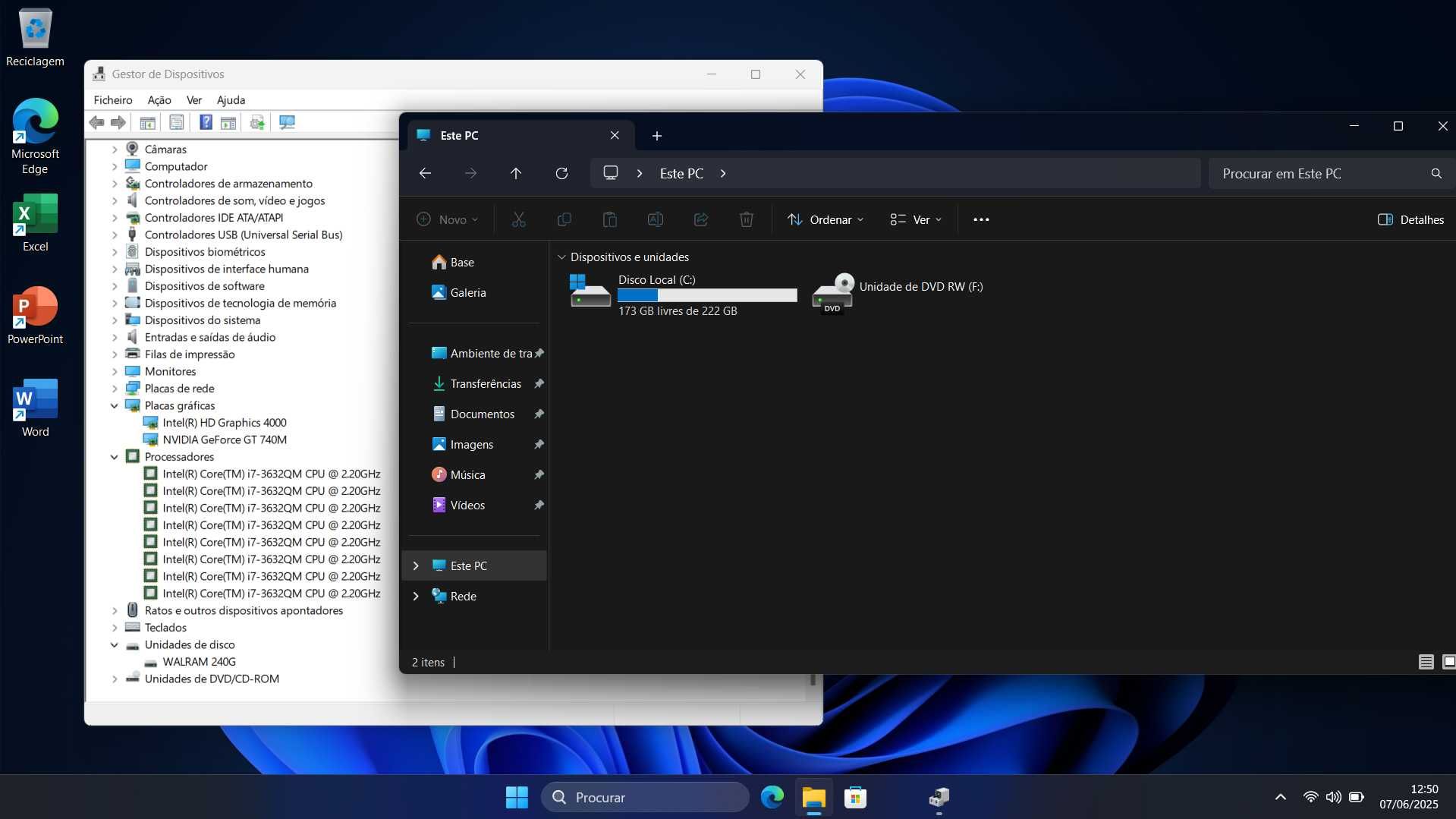The height and width of the screenshot is (819, 1456).
Task: Click Forward arrow in Gestor de Dispositivos toolbar
Action: tap(118, 122)
